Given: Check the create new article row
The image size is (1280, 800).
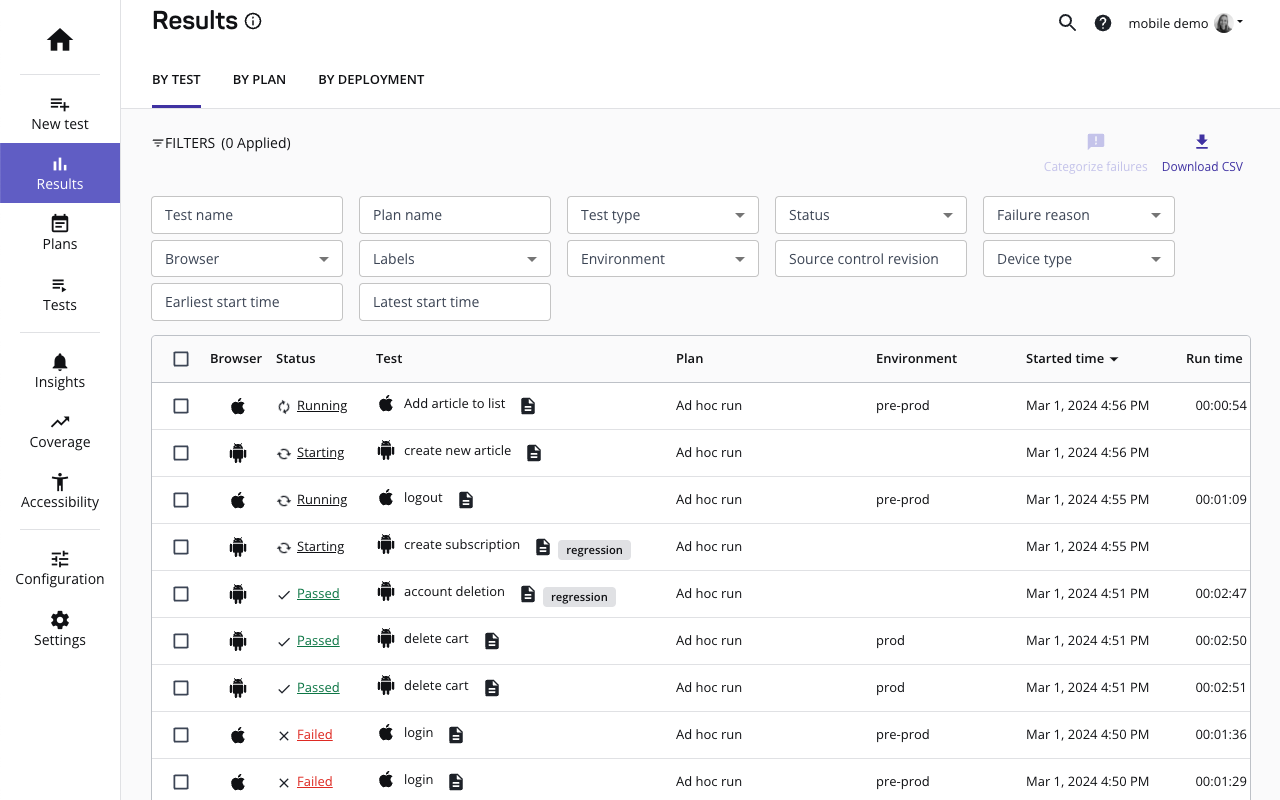Looking at the screenshot, I should [x=181, y=453].
